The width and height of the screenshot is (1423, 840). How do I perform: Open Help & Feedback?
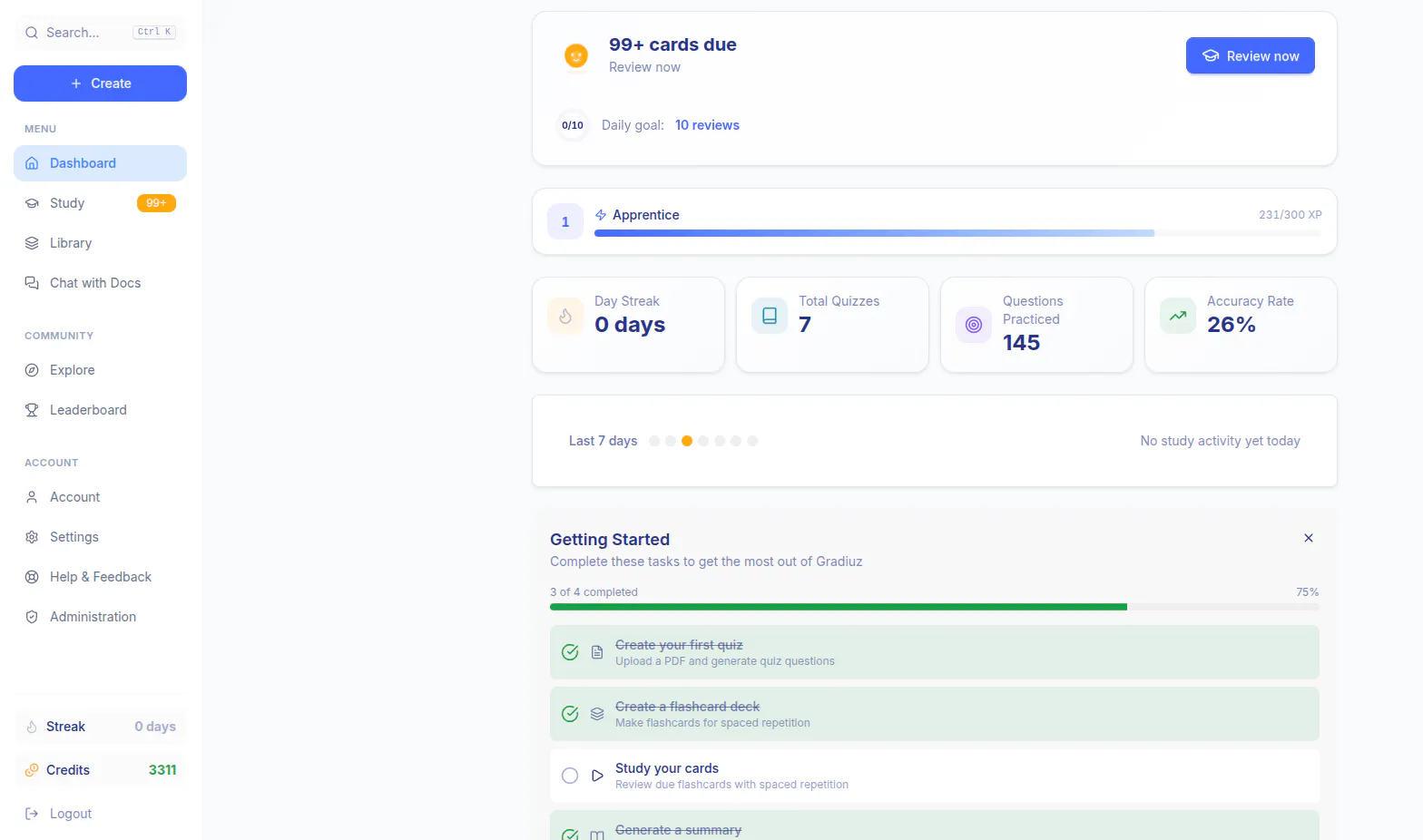coord(100,577)
